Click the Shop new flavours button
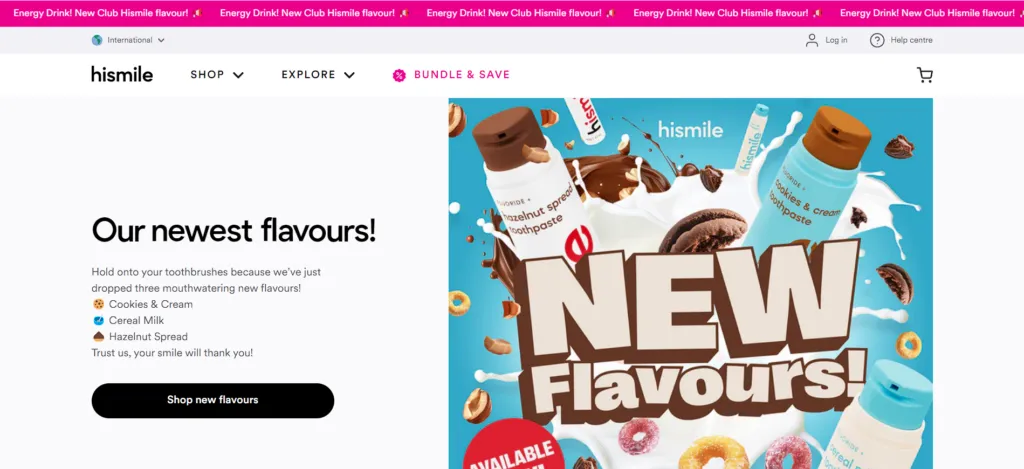 [x=213, y=400]
